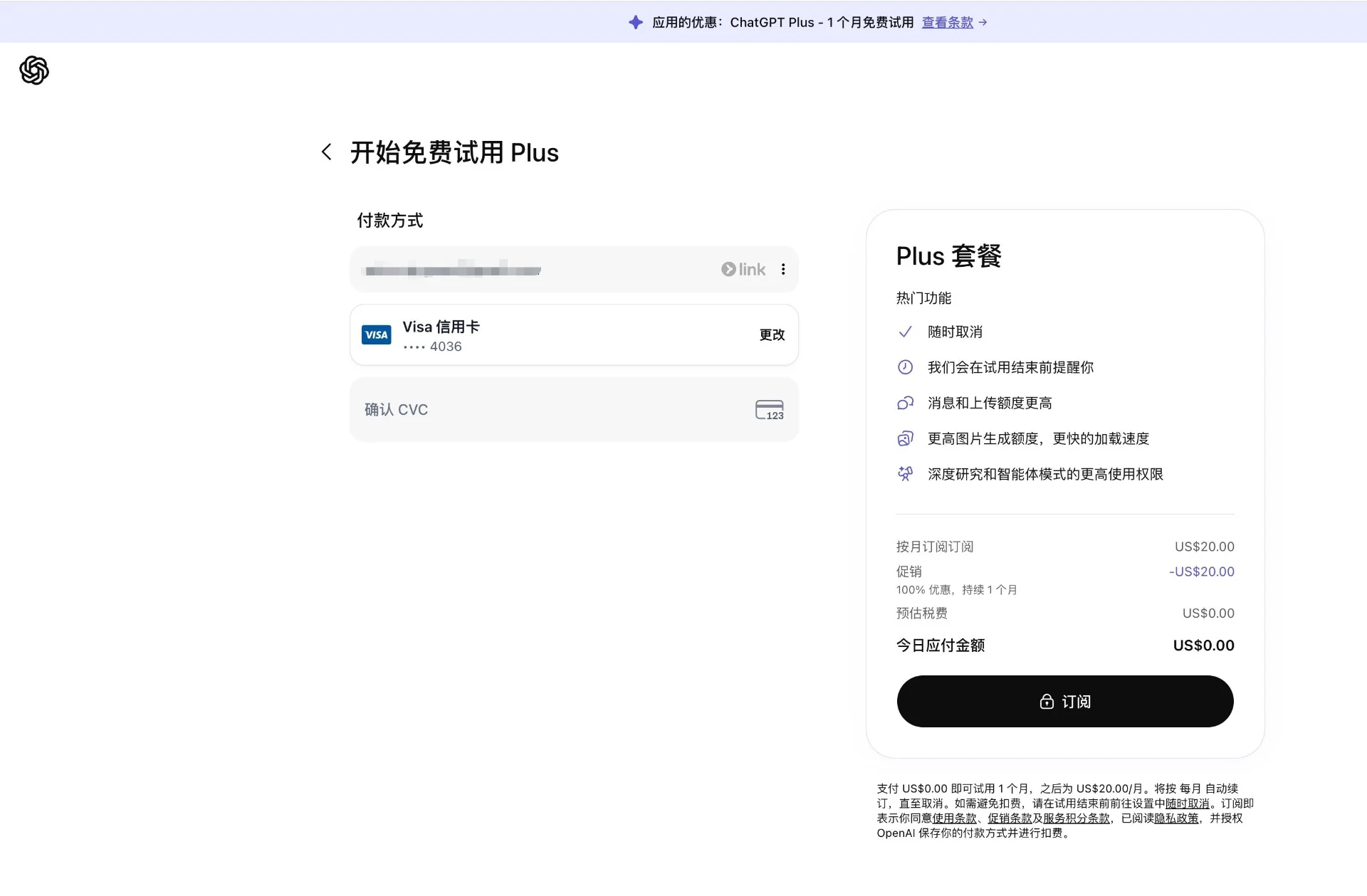Click the '•••• 4036' card number text
The width and height of the screenshot is (1367, 896).
click(432, 347)
